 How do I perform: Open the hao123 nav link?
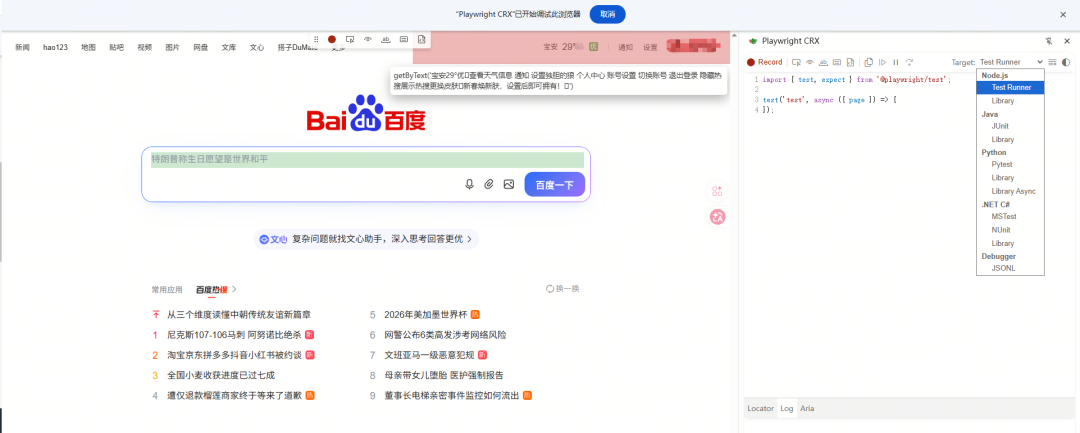coord(55,47)
